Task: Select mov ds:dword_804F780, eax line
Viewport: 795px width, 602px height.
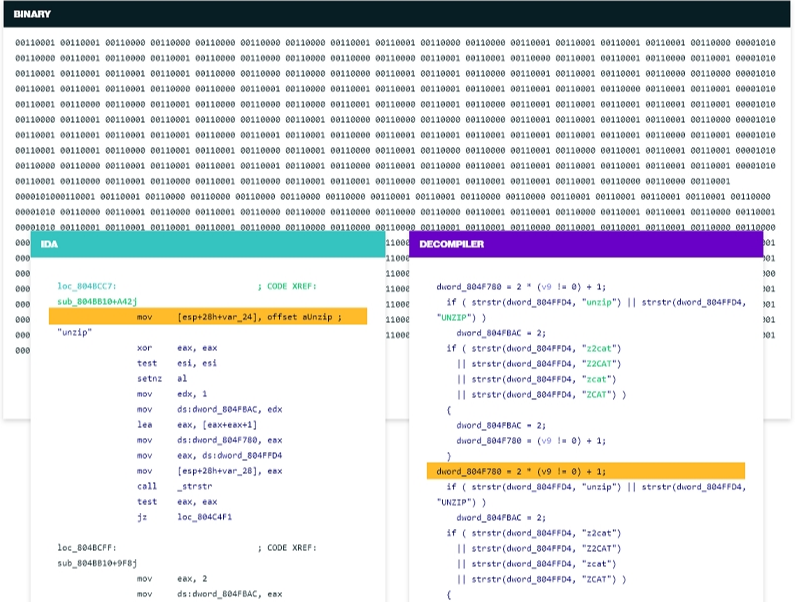Action: [x=210, y=440]
